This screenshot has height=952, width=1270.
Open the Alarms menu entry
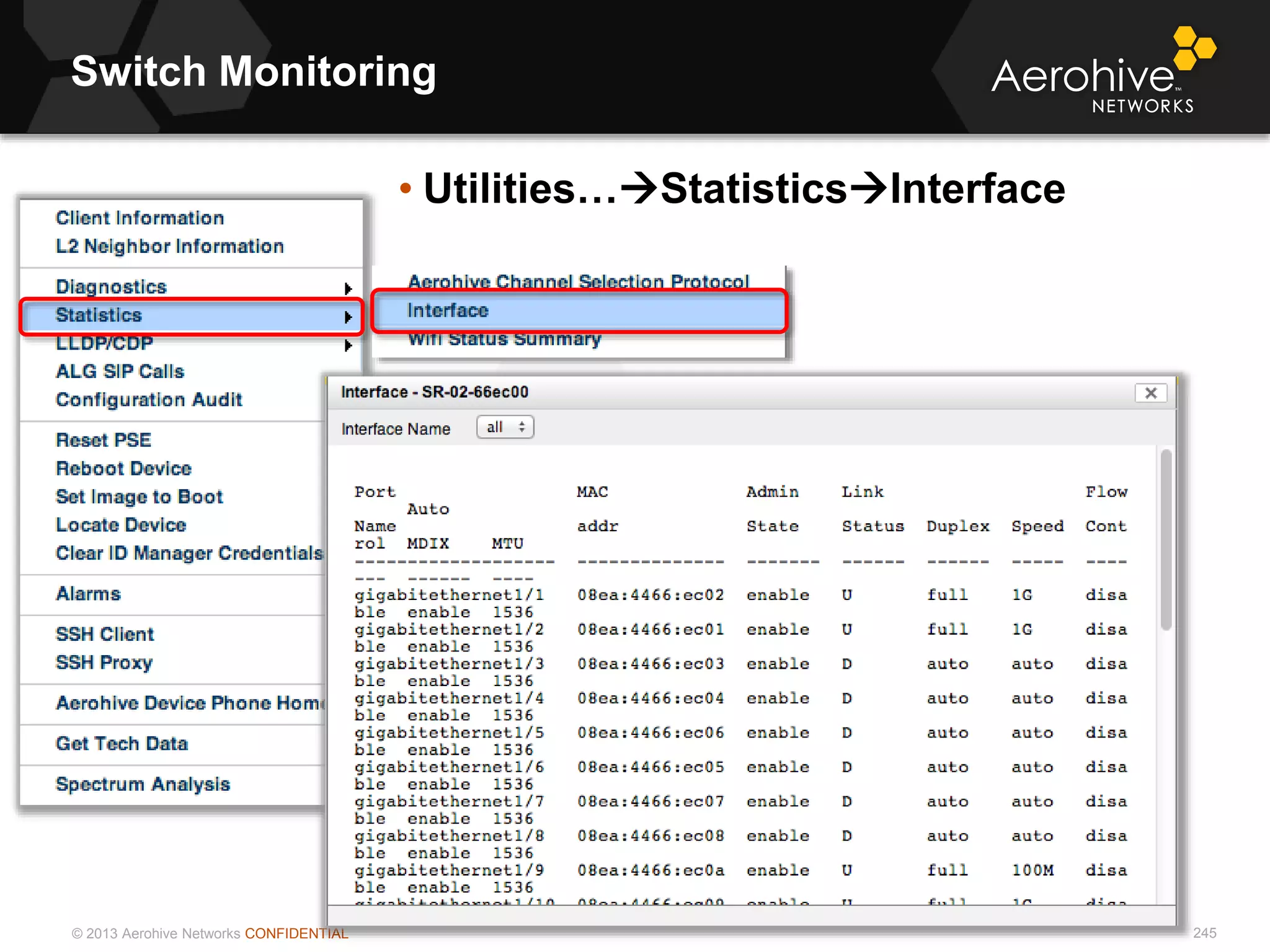(x=88, y=594)
